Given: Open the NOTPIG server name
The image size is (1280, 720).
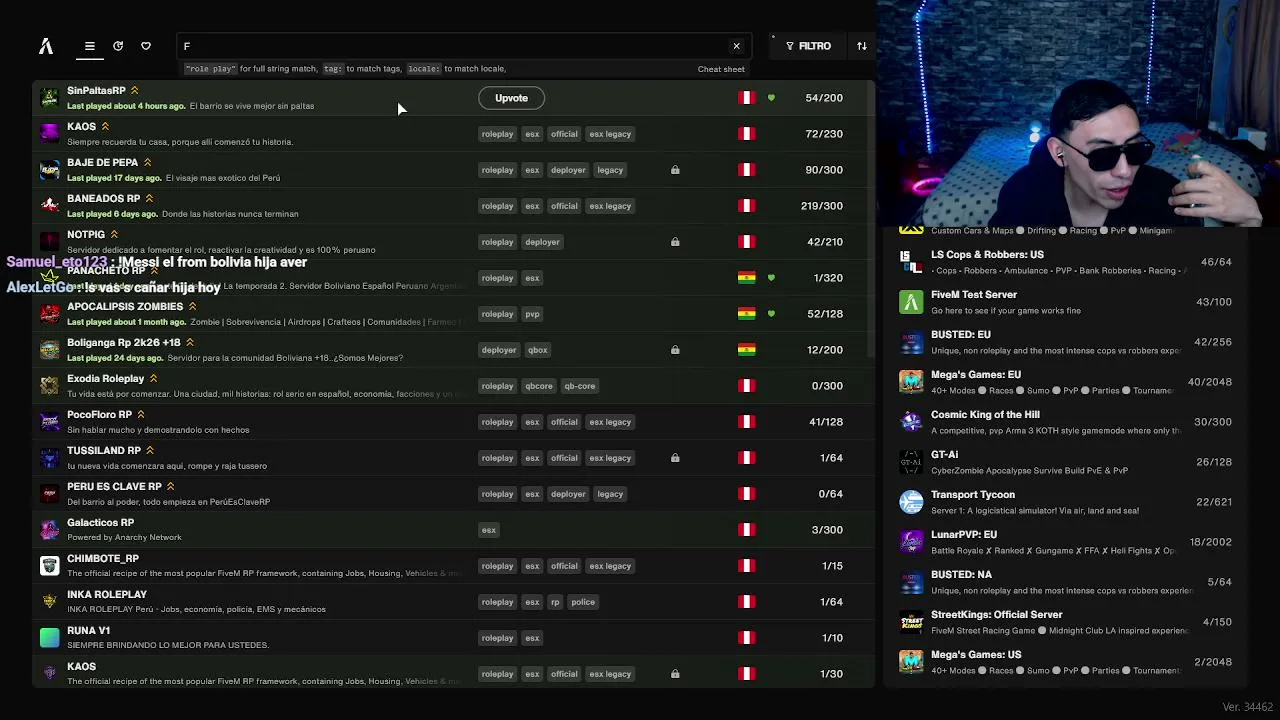Looking at the screenshot, I should (86, 235).
